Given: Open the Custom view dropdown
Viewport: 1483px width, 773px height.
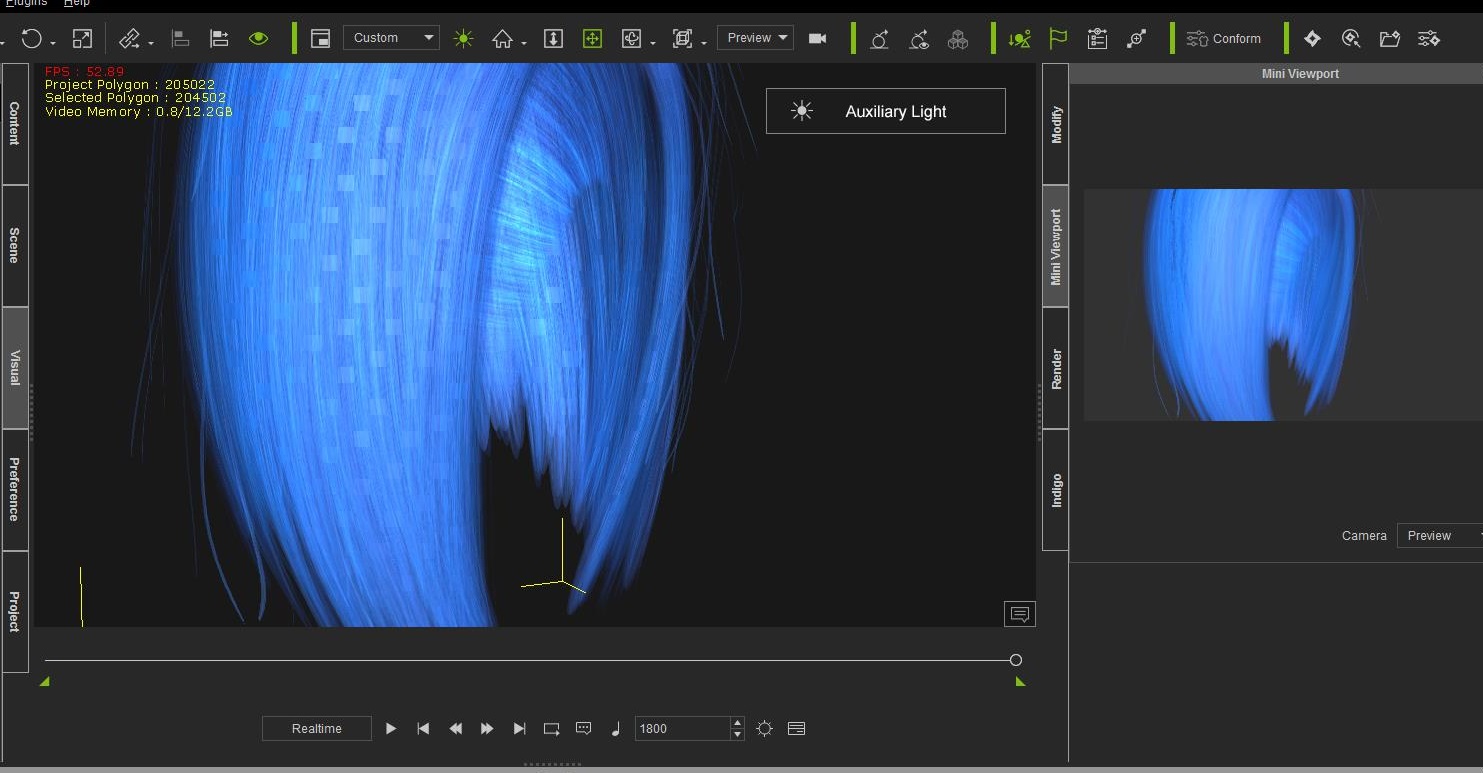Looking at the screenshot, I should click(391, 38).
